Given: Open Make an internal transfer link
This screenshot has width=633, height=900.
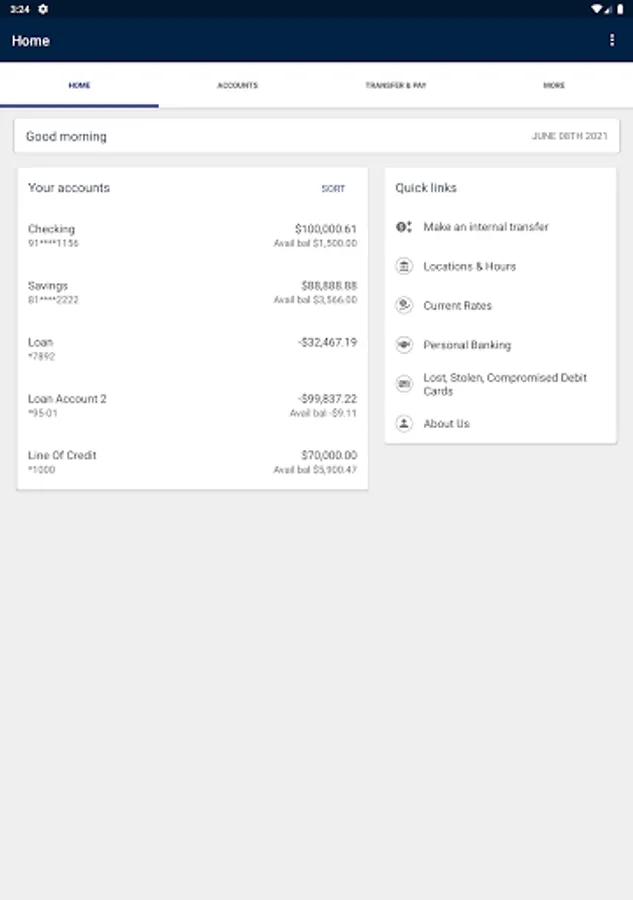Looking at the screenshot, I should click(486, 227).
